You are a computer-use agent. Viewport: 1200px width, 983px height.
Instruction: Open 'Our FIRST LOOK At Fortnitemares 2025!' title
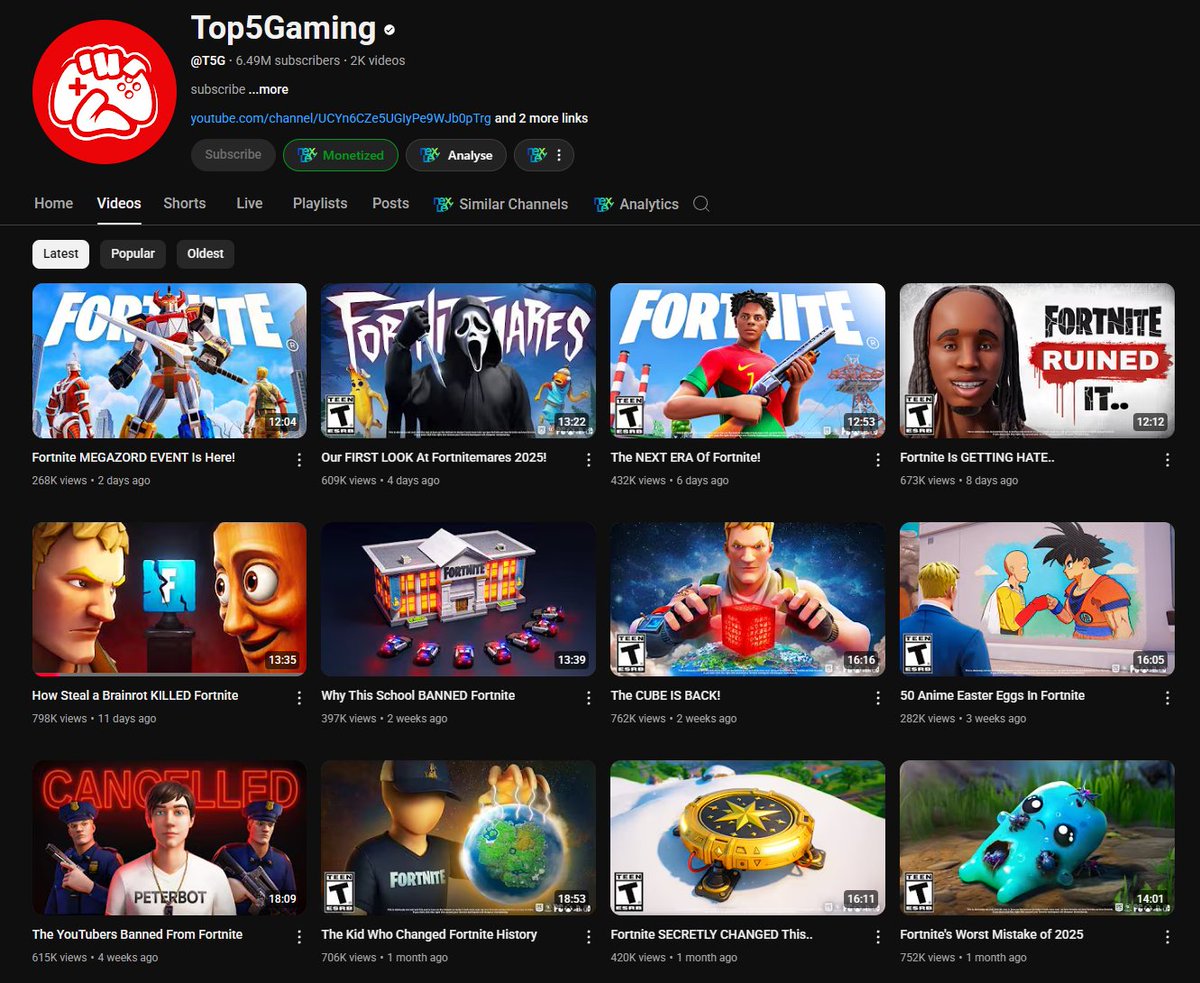434,457
